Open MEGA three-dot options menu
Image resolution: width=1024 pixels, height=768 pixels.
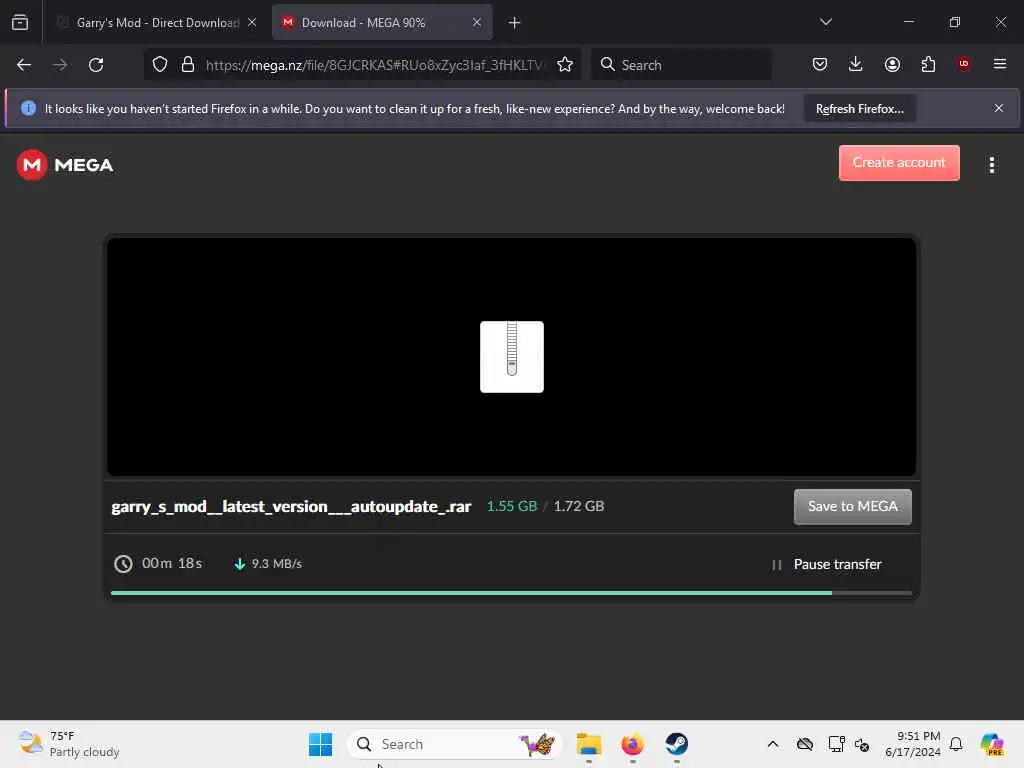point(991,165)
